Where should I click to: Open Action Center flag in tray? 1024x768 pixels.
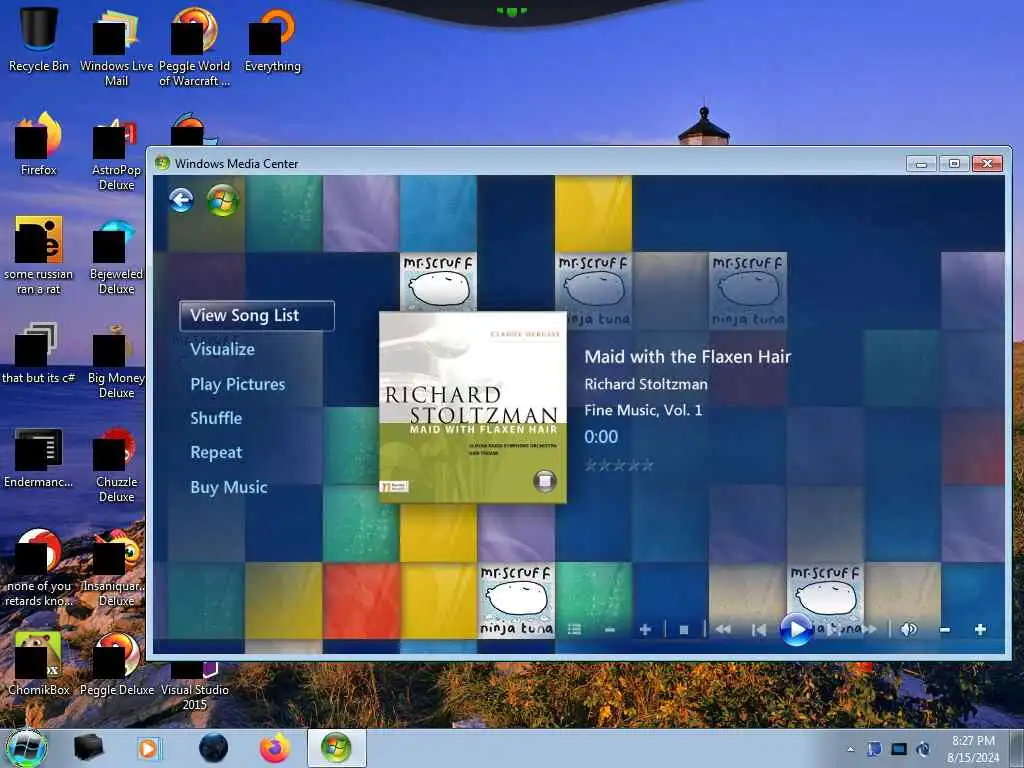click(874, 749)
